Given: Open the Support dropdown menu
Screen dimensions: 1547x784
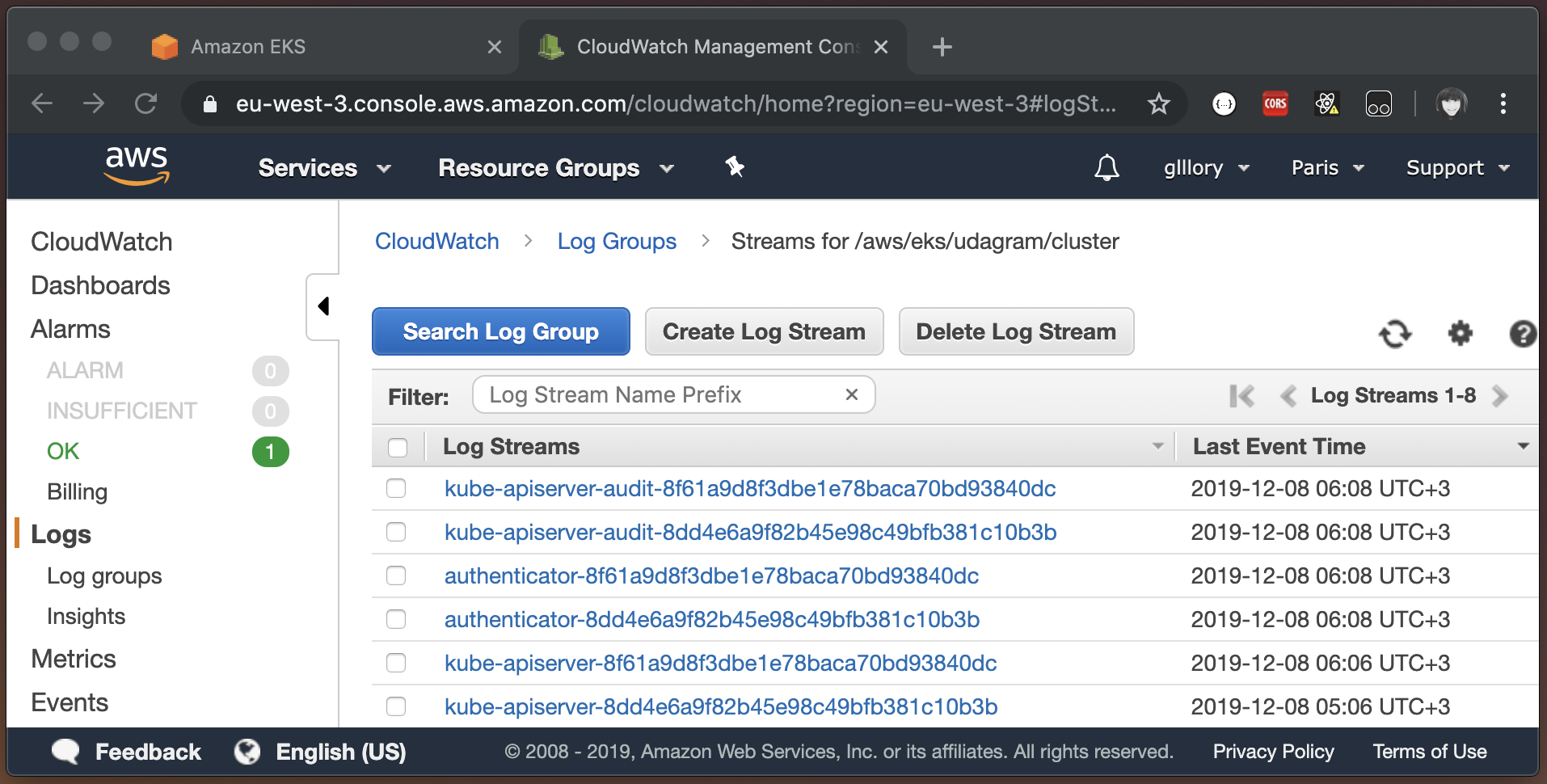Looking at the screenshot, I should click(x=1458, y=168).
